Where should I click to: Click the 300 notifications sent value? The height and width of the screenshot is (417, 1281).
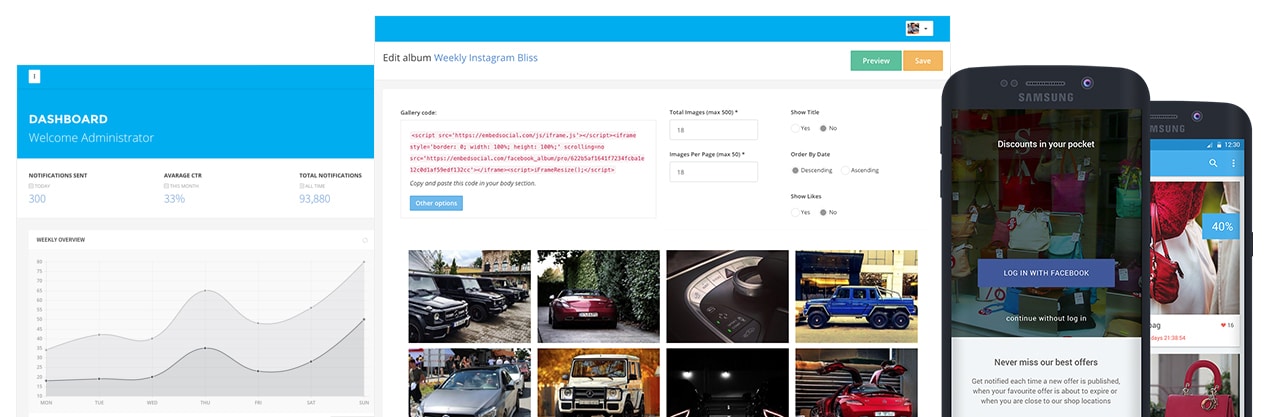tap(37, 199)
